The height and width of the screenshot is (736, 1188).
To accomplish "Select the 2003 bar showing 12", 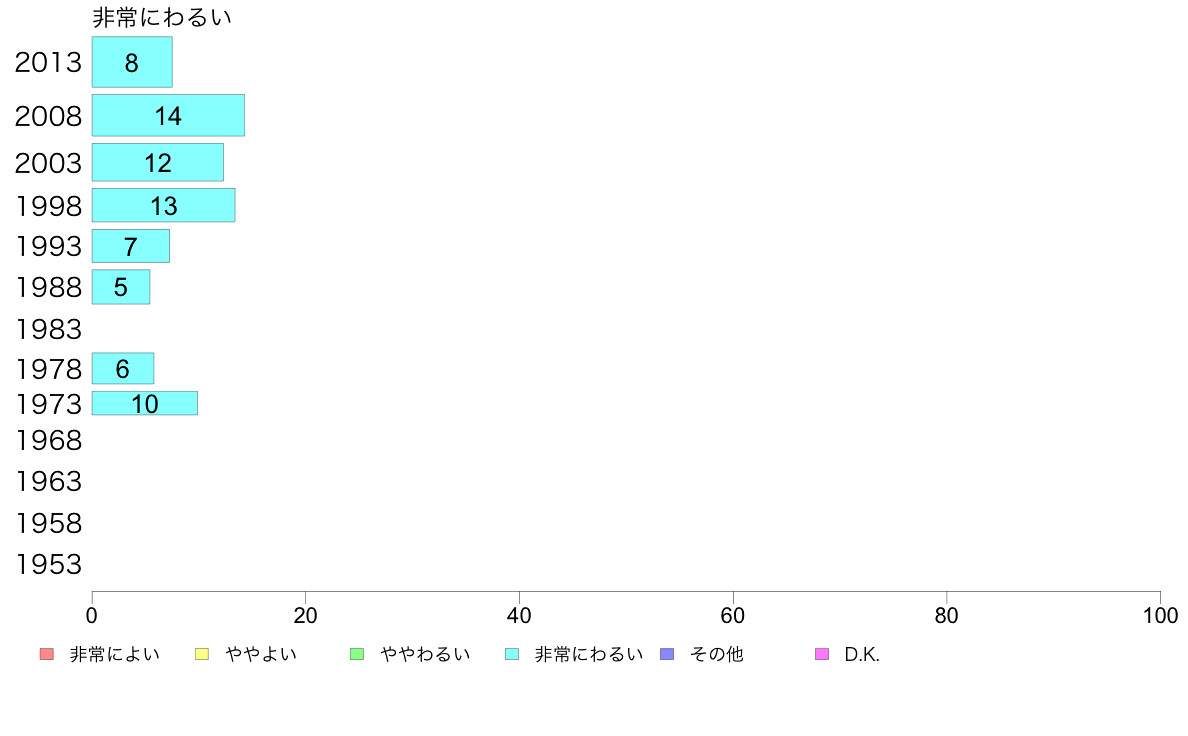I will (158, 162).
